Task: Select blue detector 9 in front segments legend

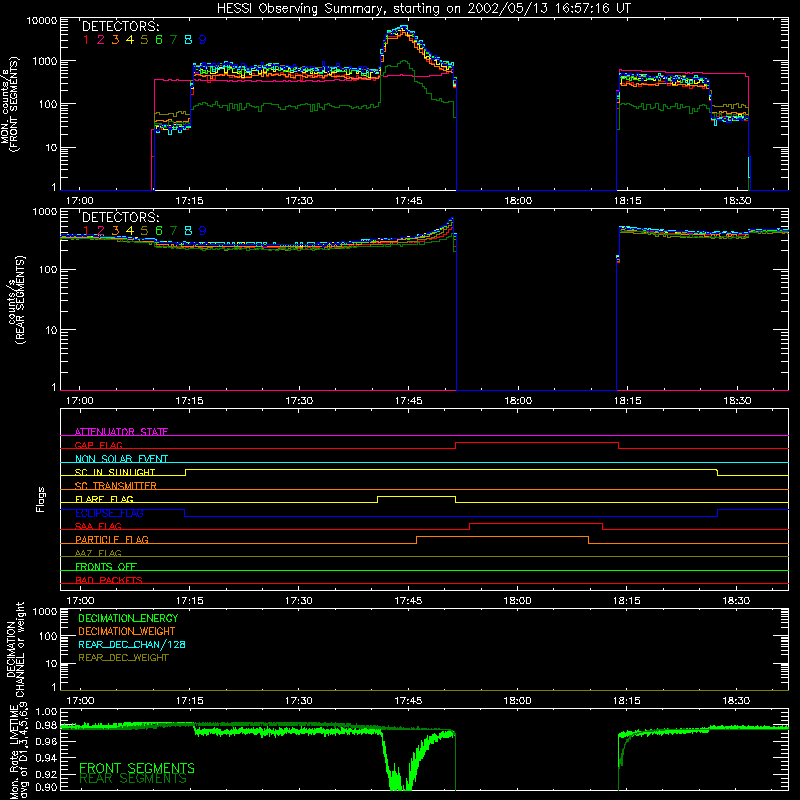Action: pos(203,40)
